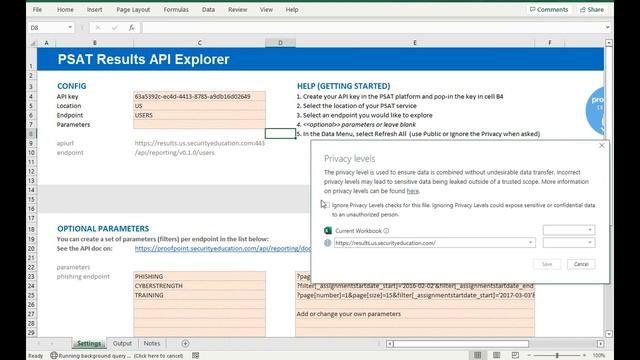Image resolution: width=640 pixels, height=360 pixels.
Task: Expand the formula bar chevron
Action: (607, 27)
